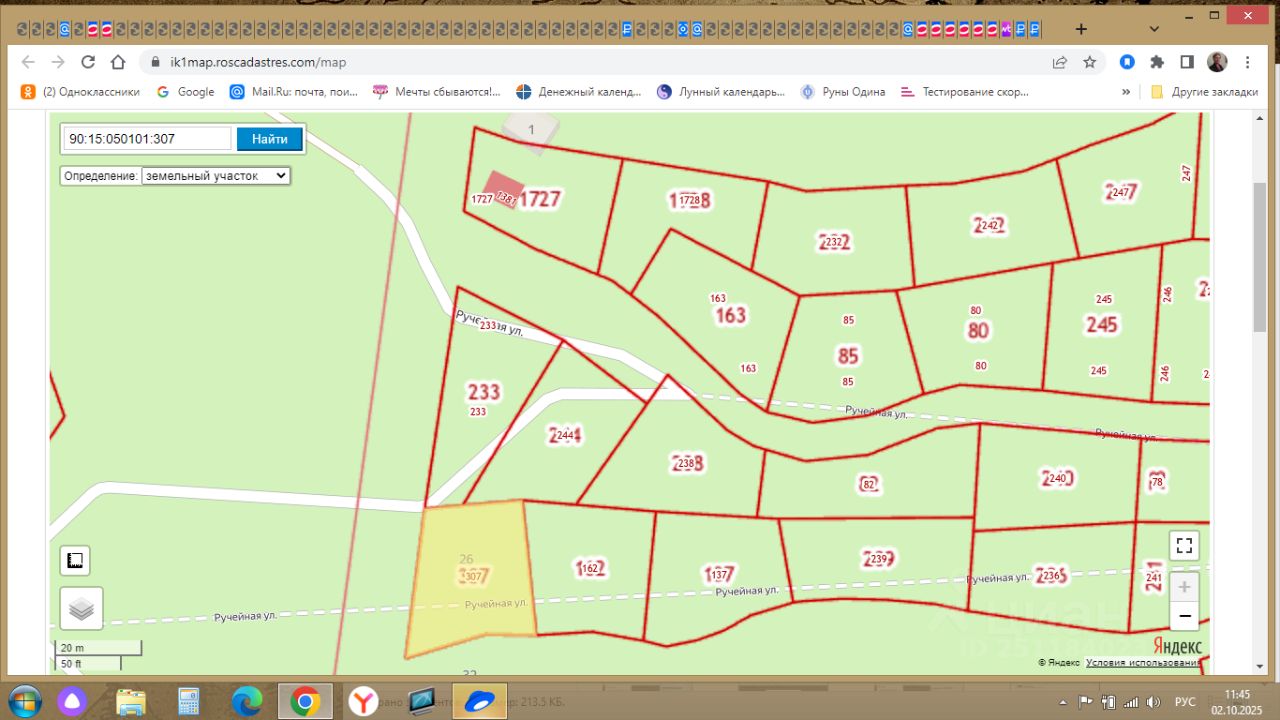Click the cadastral number search field
Image resolution: width=1280 pixels, height=720 pixels.
tap(147, 139)
